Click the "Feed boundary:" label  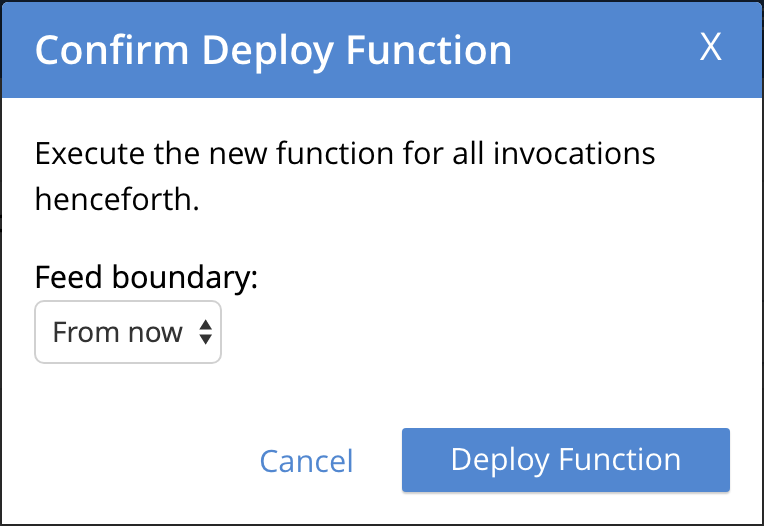click(x=146, y=277)
